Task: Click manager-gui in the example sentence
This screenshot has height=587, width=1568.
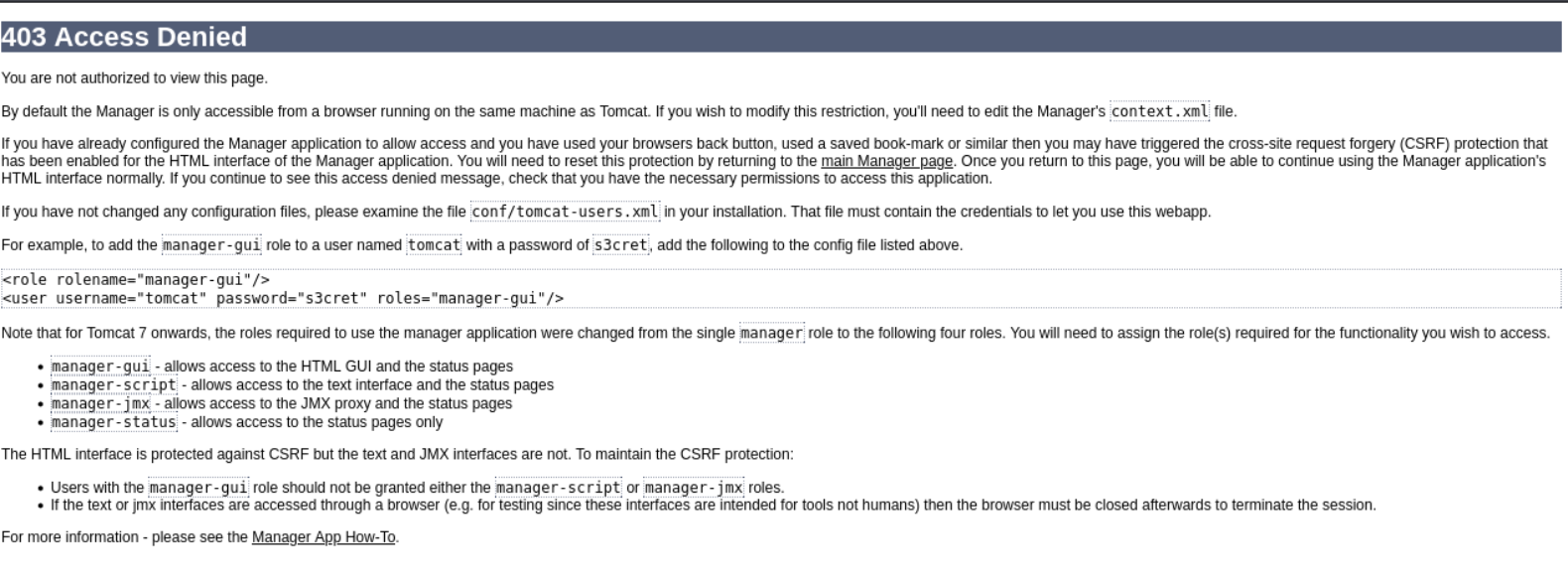Action: (211, 244)
